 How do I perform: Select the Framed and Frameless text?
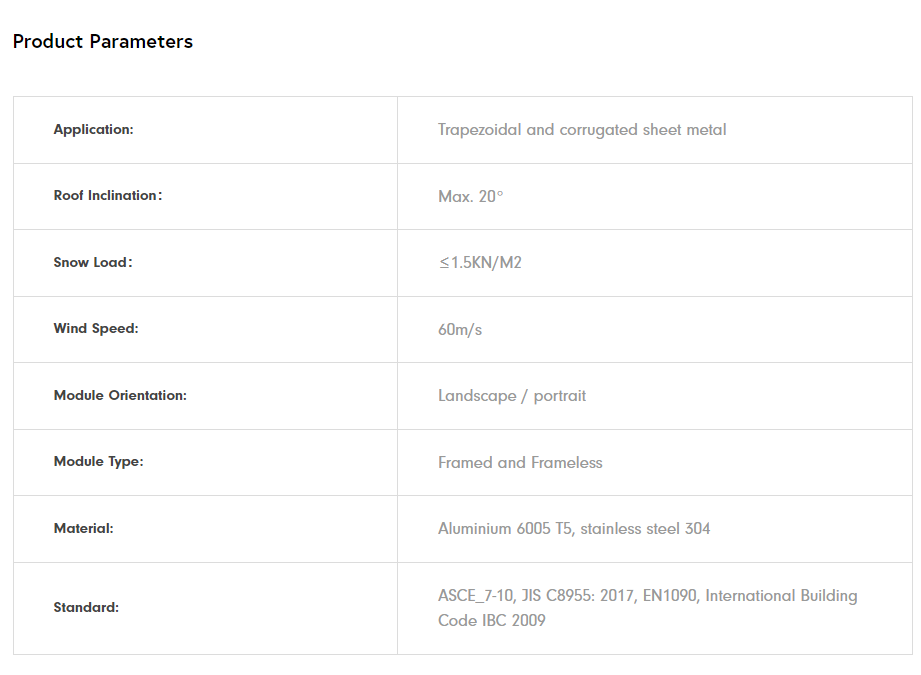coord(520,463)
